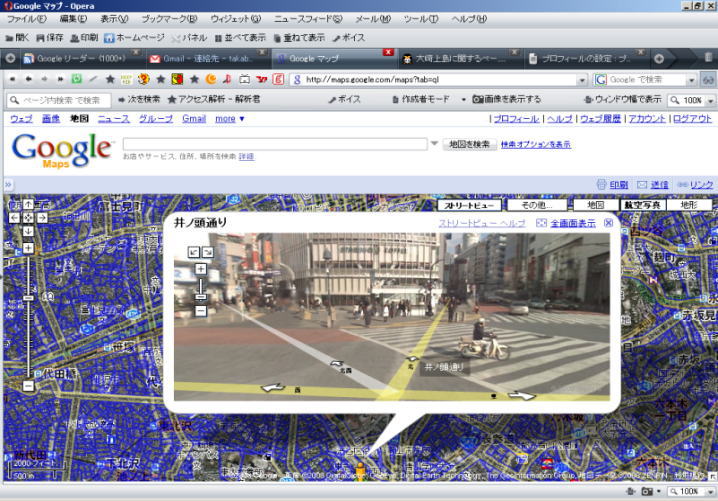
Task: Open the address bar dropdown arrow
Action: pos(582,80)
